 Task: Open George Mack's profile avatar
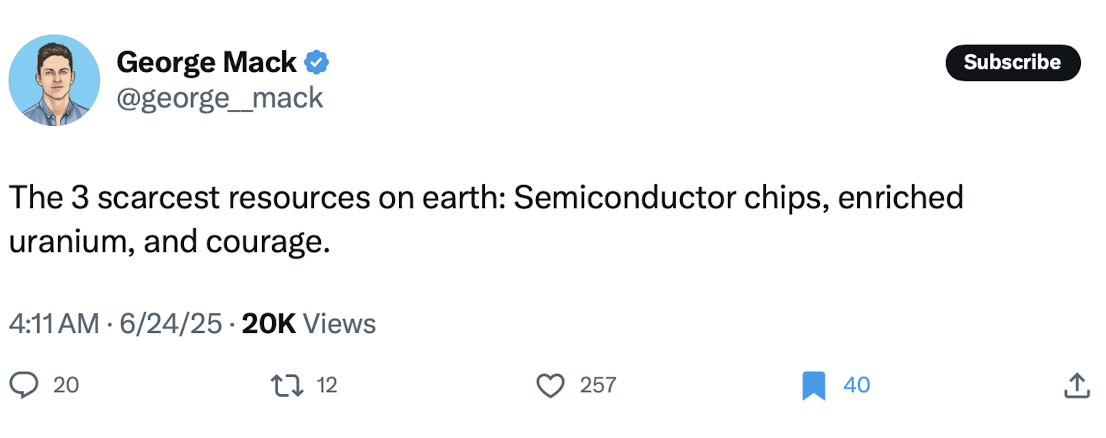point(55,80)
